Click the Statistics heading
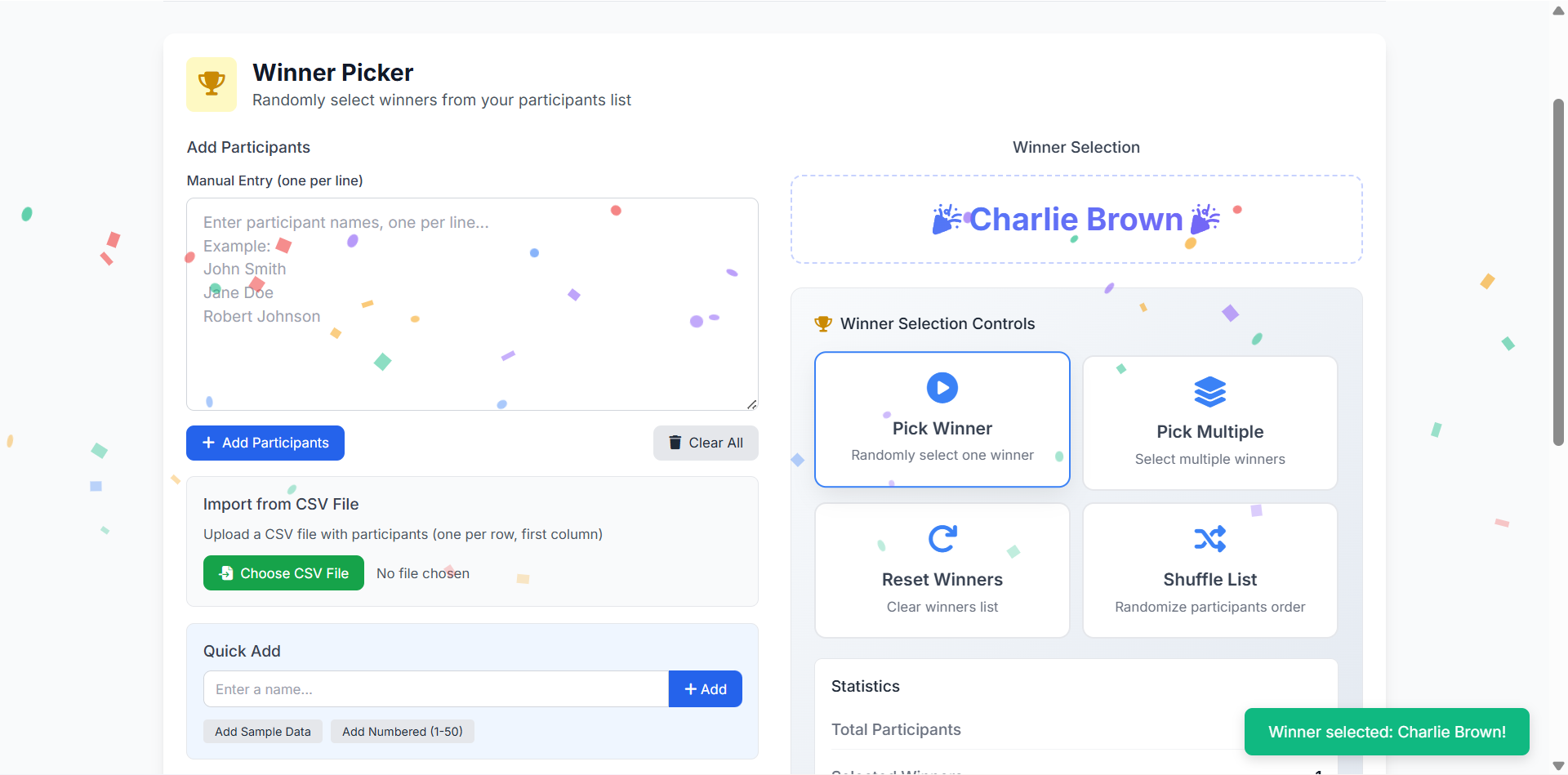 (x=866, y=686)
